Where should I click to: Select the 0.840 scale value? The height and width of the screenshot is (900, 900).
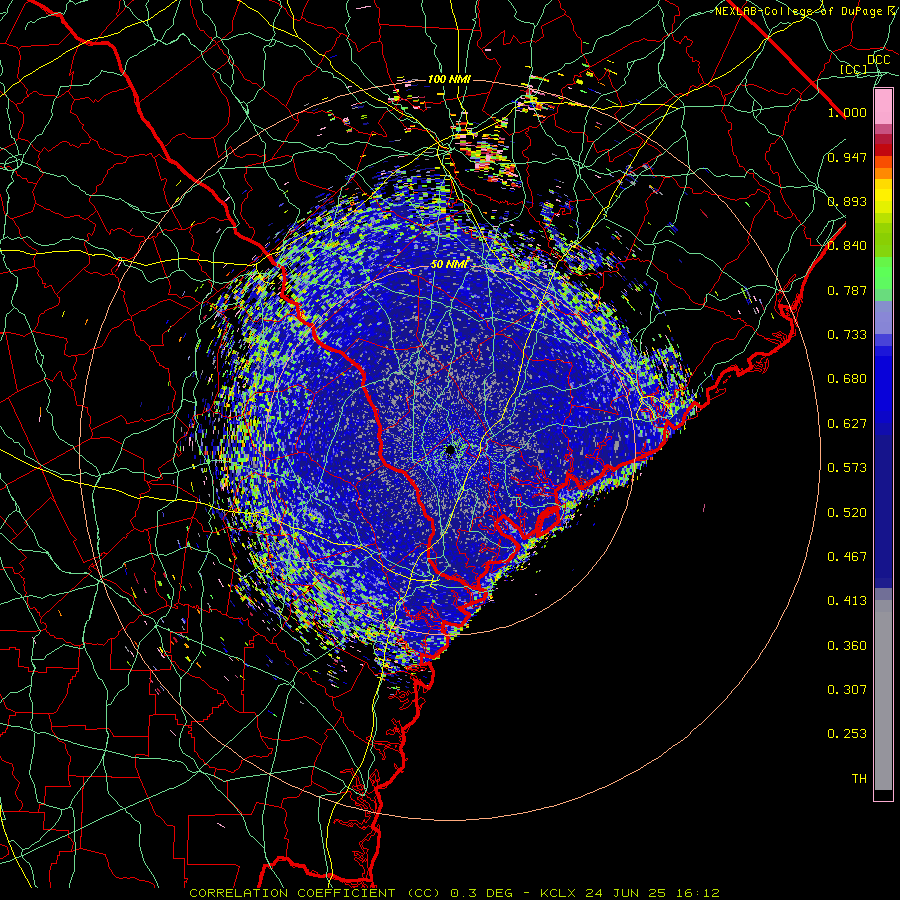pos(847,246)
